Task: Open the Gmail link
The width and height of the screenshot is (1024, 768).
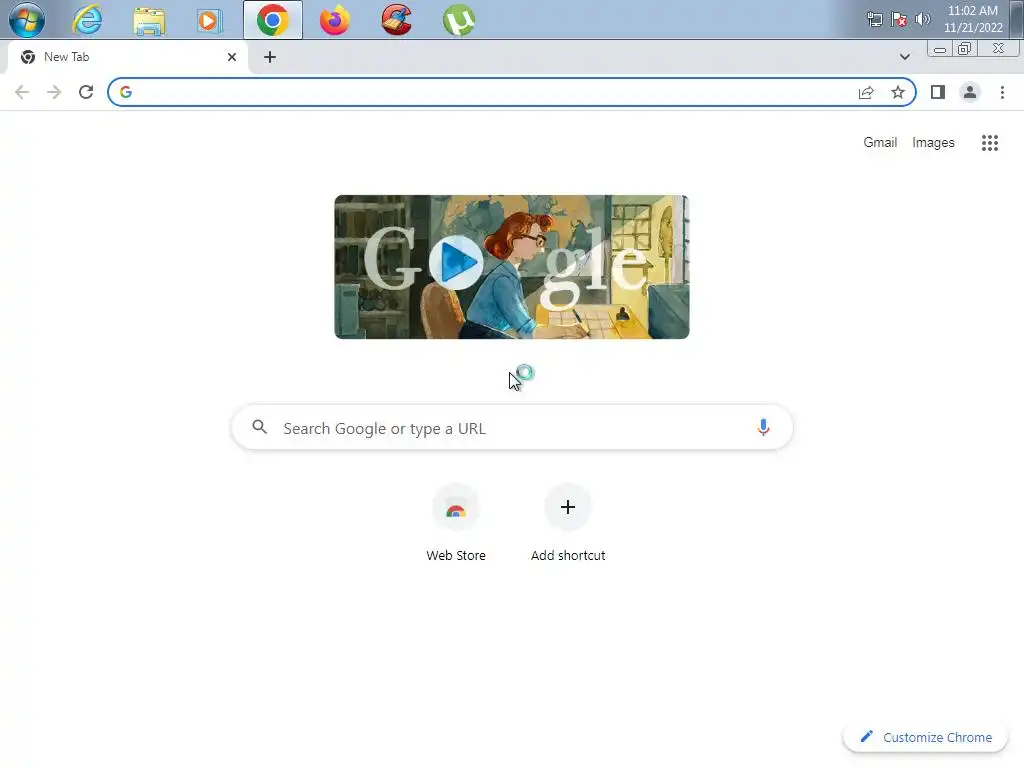Action: coord(880,142)
